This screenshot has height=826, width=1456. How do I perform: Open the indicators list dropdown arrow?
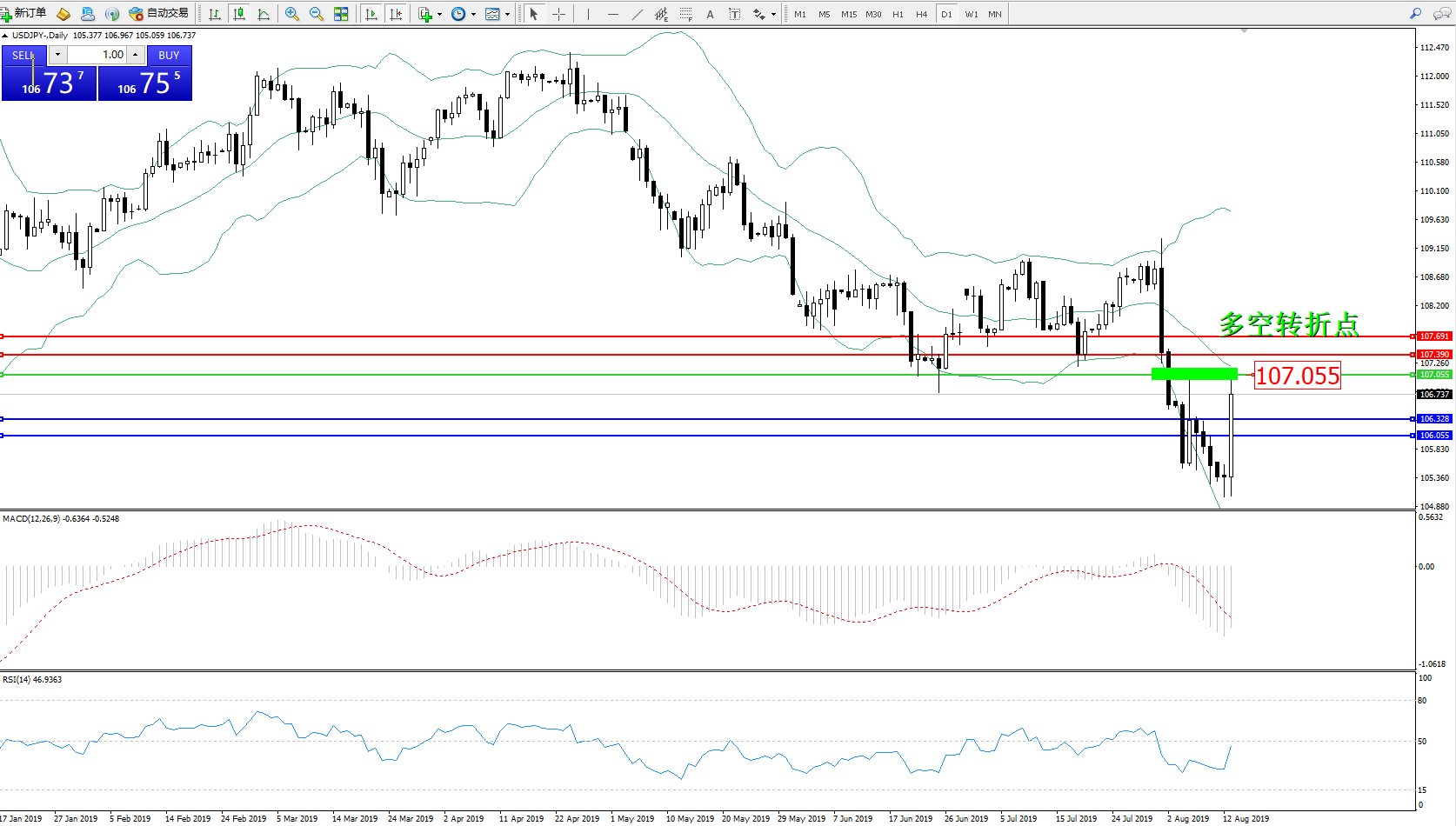[x=439, y=14]
